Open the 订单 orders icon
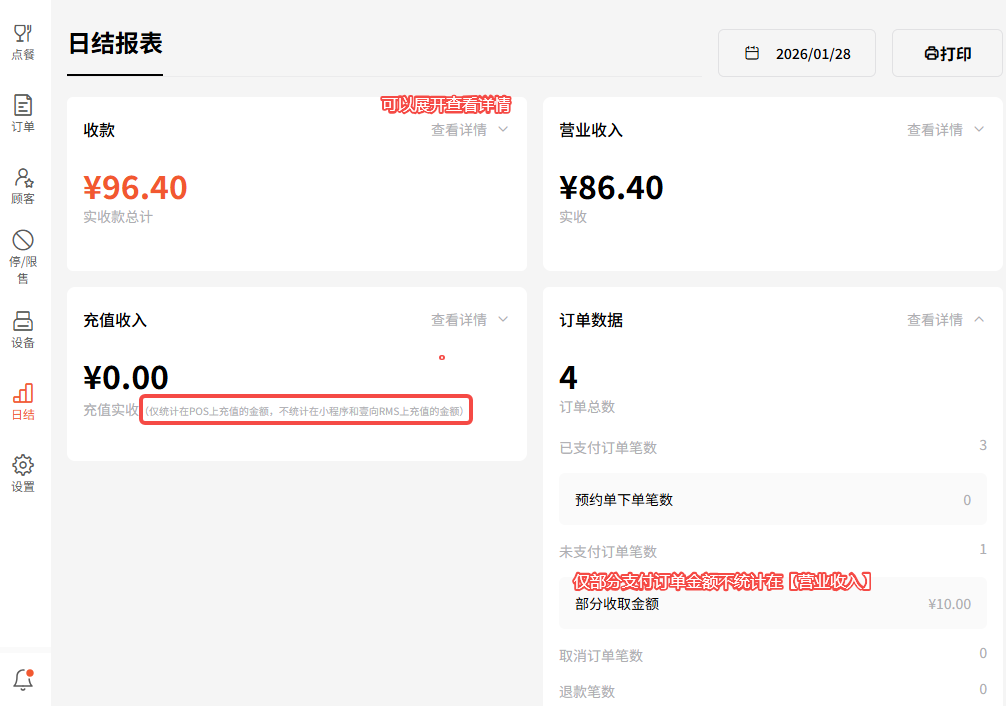 22,105
